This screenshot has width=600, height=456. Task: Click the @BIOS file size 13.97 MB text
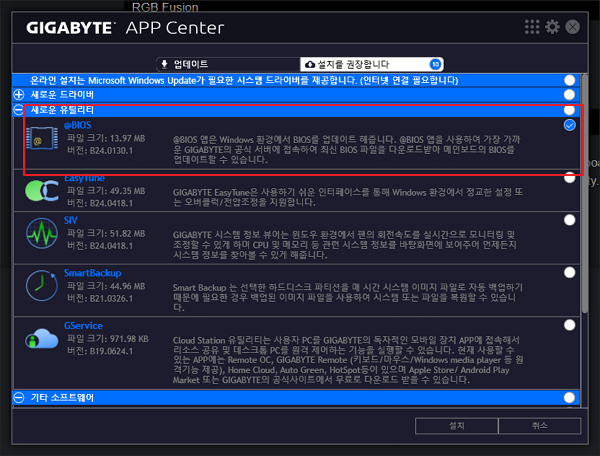[106, 138]
